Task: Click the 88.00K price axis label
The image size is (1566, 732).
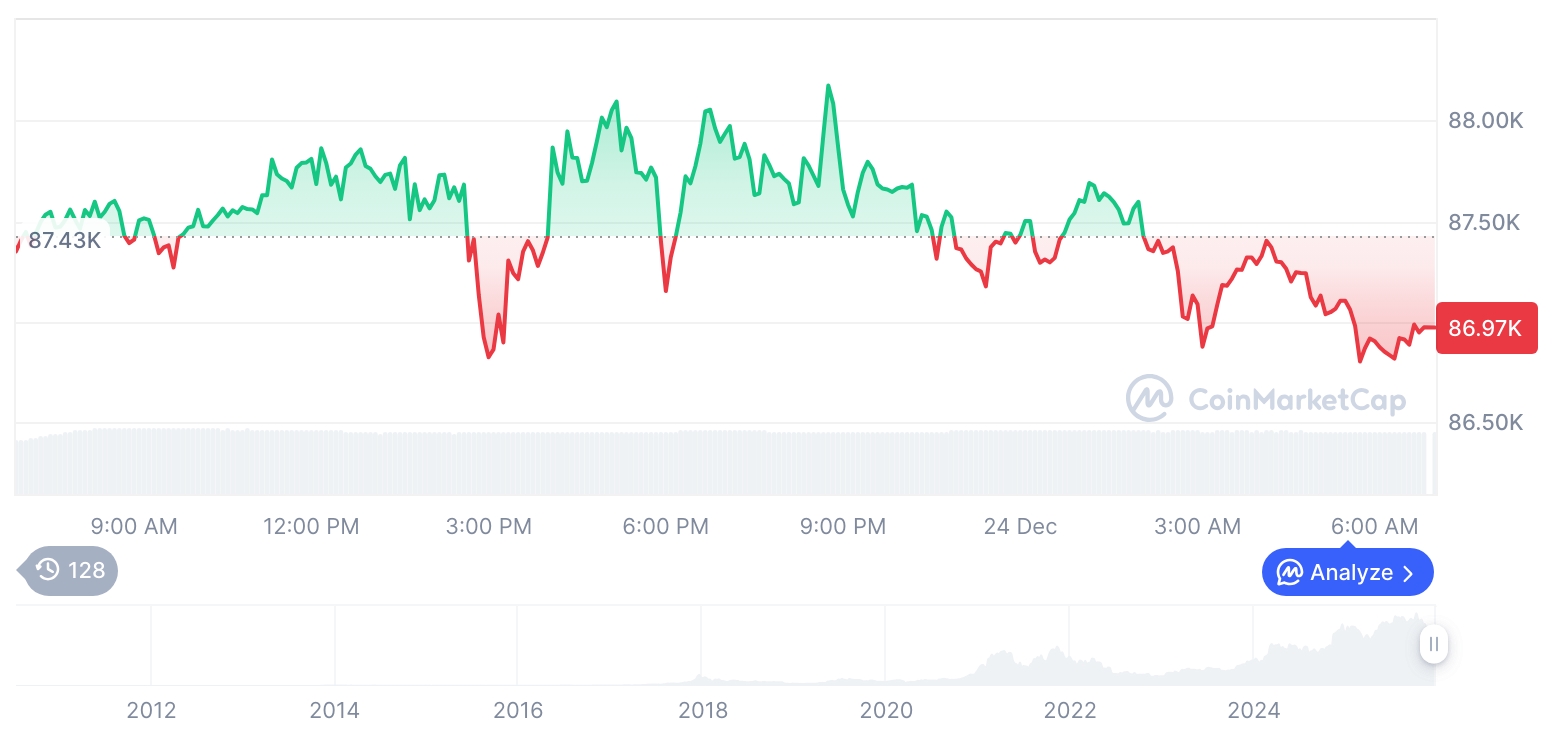Action: pyautogui.click(x=1486, y=121)
